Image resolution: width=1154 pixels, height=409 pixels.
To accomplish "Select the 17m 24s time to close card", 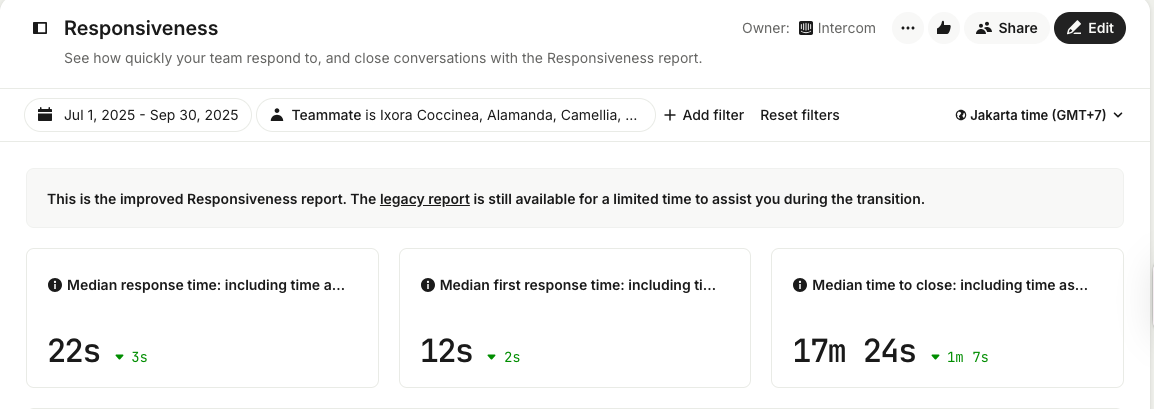I will click(x=947, y=318).
